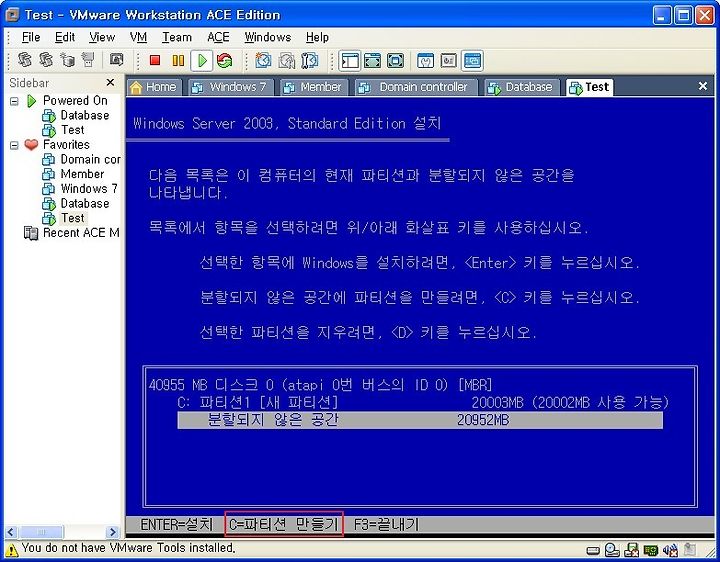Toggle the Show or Hide Sidebar icon

tap(350, 60)
